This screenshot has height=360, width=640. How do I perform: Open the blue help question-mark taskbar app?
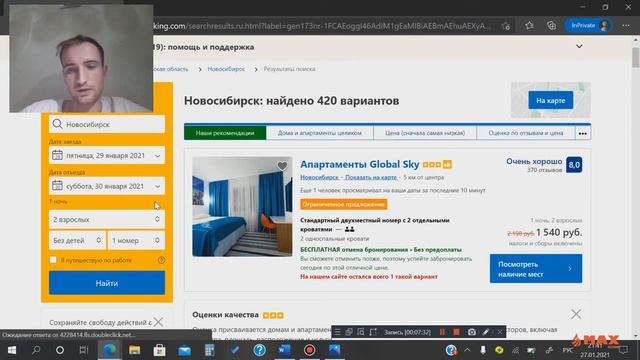(x=259, y=350)
